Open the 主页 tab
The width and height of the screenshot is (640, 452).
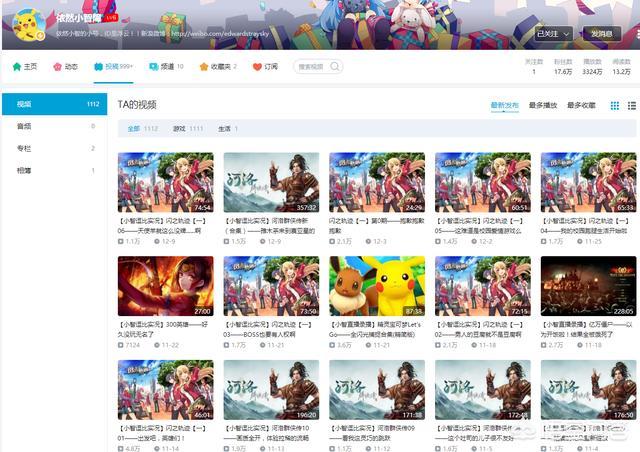click(x=25, y=67)
